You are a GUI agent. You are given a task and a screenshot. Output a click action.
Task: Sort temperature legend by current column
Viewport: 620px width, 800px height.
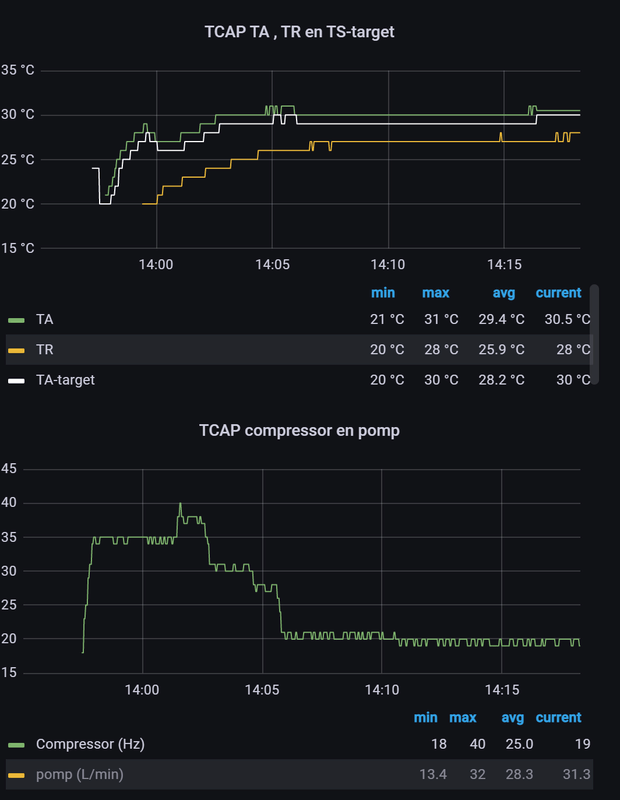[x=558, y=292]
